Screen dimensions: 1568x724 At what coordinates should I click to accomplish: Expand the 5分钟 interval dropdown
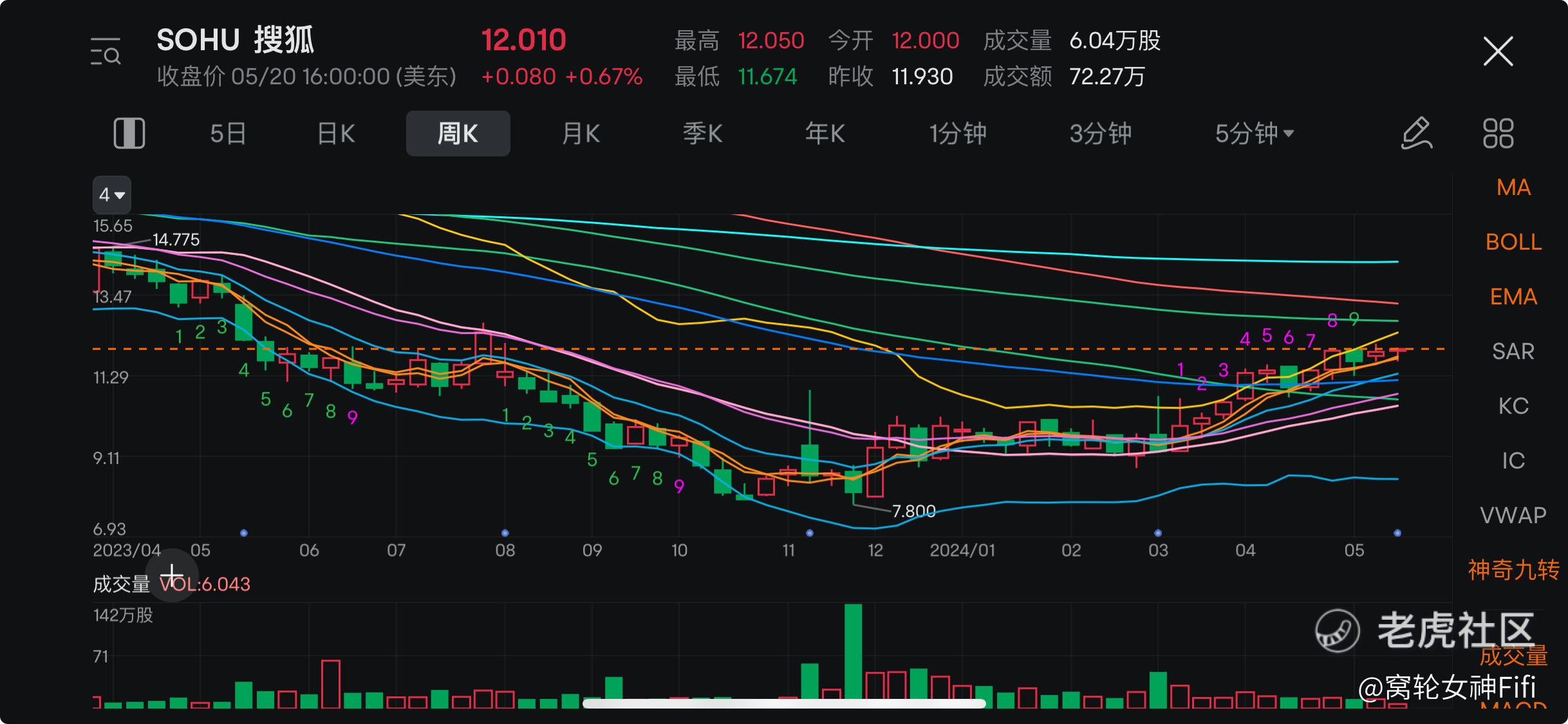[x=1254, y=133]
